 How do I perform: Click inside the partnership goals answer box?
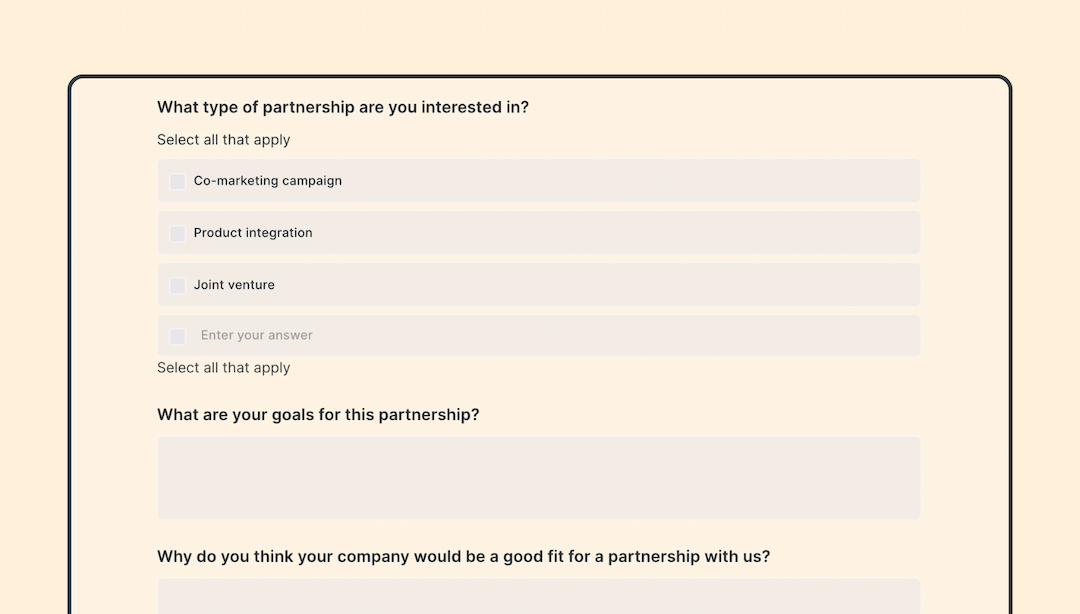tap(538, 477)
